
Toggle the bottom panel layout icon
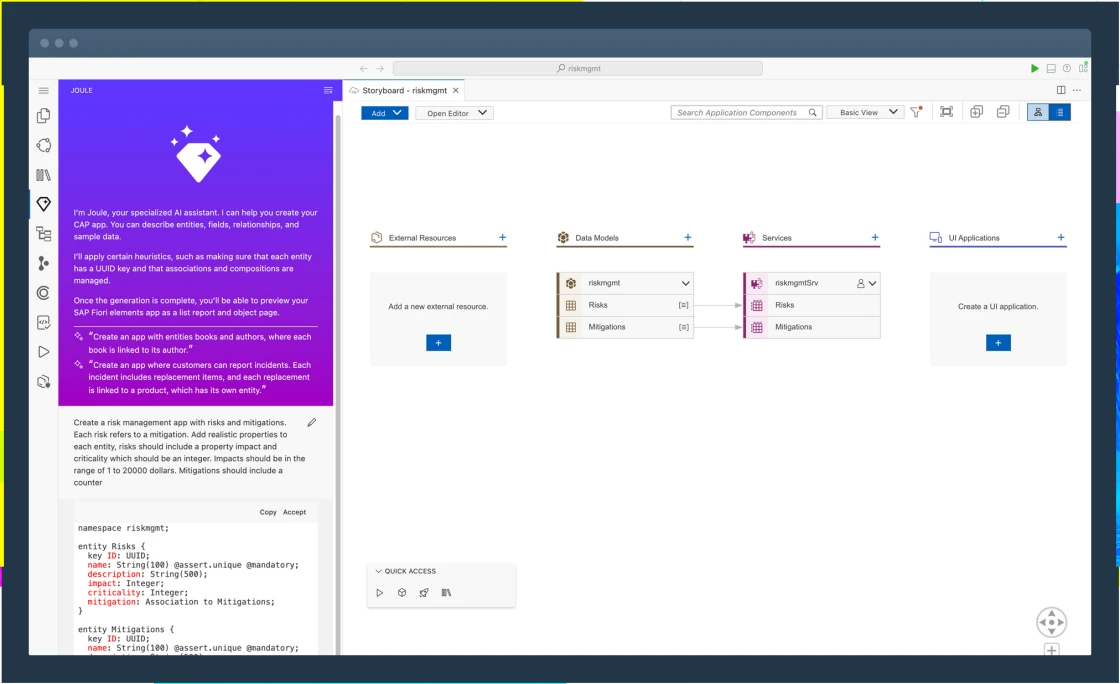click(1051, 69)
